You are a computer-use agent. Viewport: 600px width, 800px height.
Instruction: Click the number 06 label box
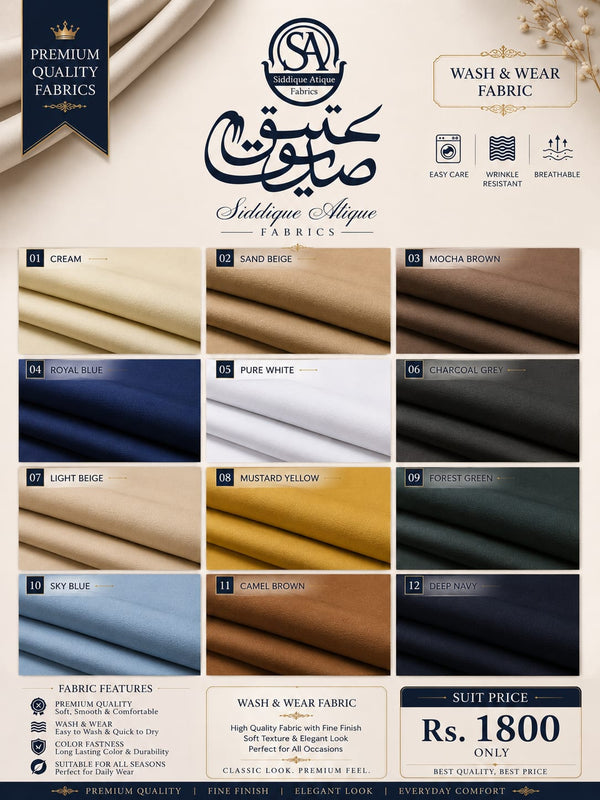(x=414, y=369)
